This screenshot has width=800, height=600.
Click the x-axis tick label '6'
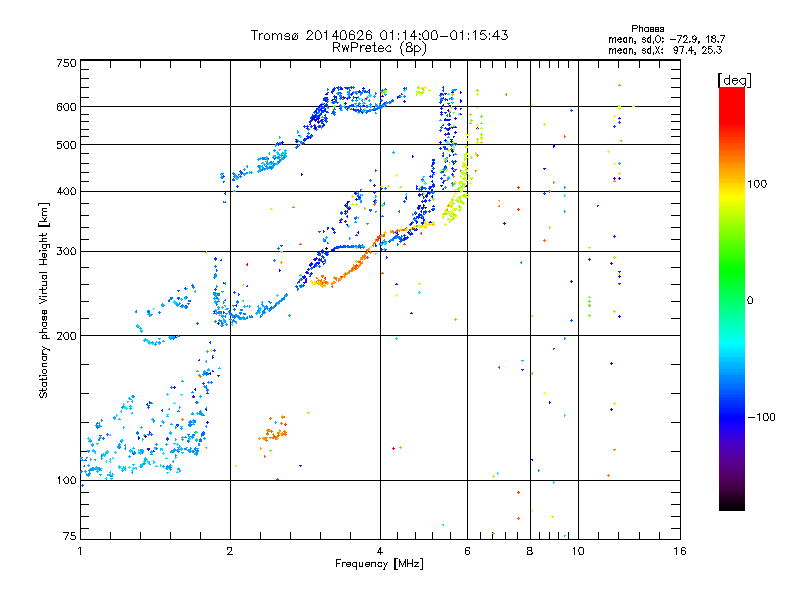coord(467,551)
